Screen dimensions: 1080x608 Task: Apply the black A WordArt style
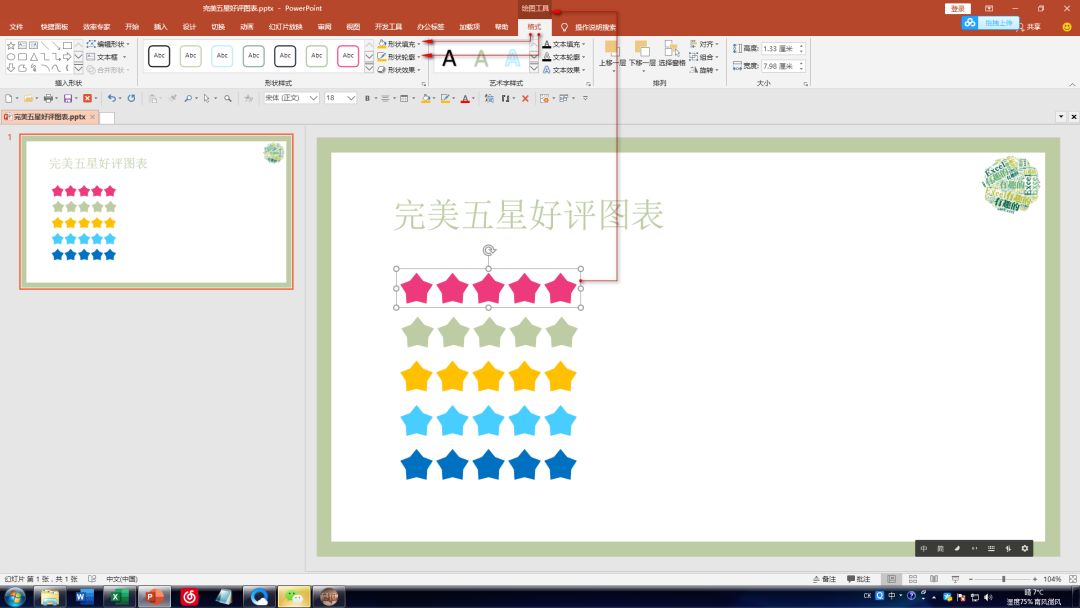(x=450, y=59)
